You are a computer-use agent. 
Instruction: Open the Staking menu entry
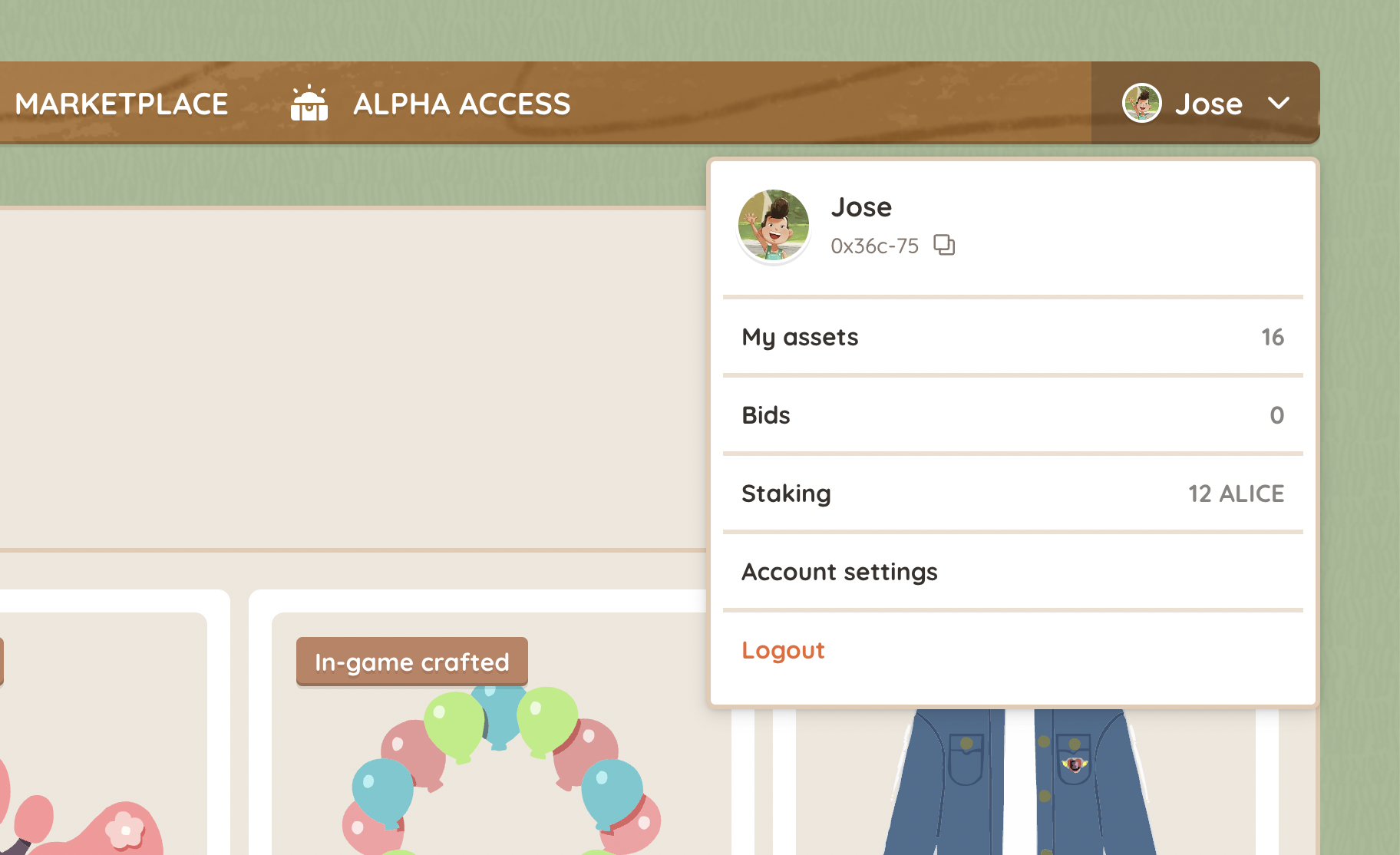(786, 494)
